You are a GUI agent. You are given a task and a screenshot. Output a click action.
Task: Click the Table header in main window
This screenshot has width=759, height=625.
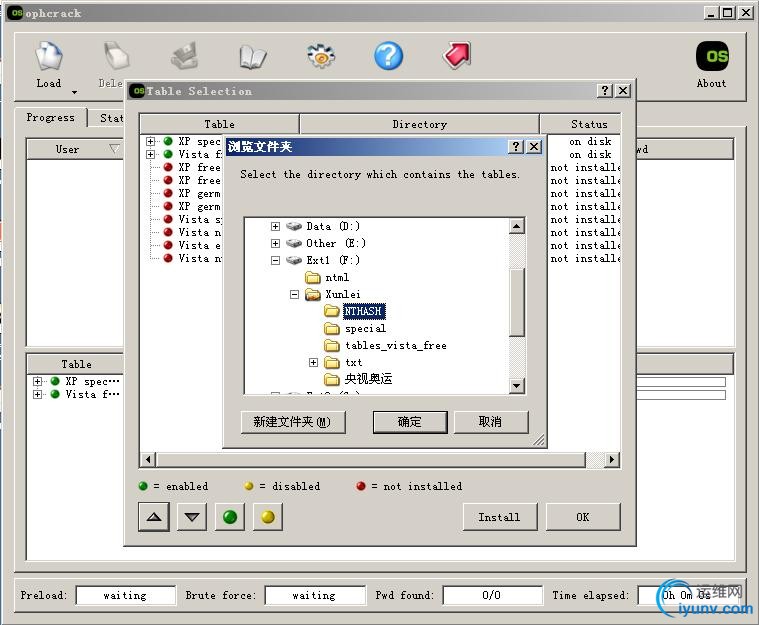(x=76, y=364)
